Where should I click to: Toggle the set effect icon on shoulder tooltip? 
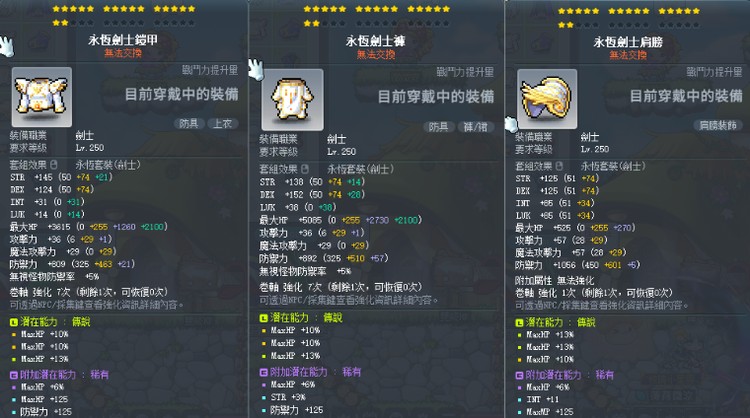[x=559, y=166]
